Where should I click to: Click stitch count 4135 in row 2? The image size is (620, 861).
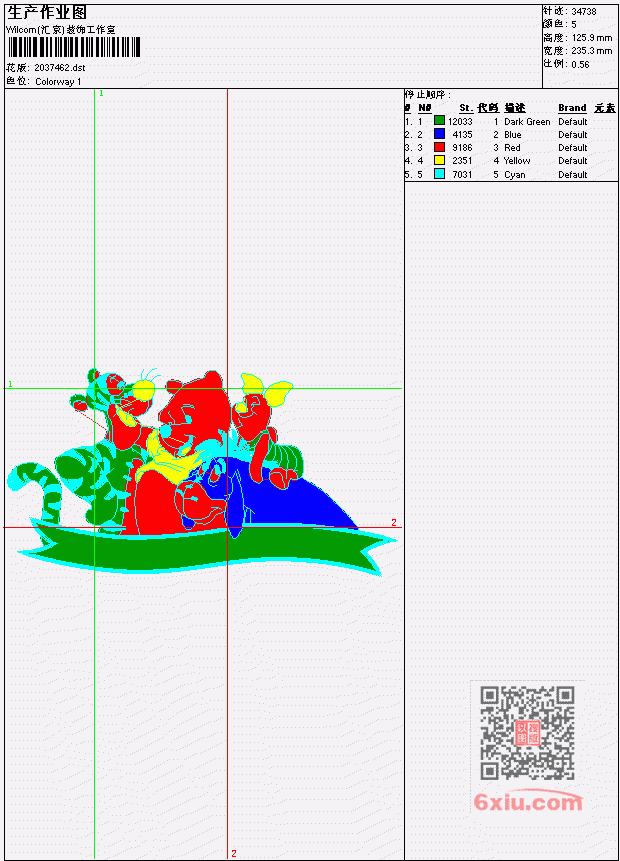point(462,135)
